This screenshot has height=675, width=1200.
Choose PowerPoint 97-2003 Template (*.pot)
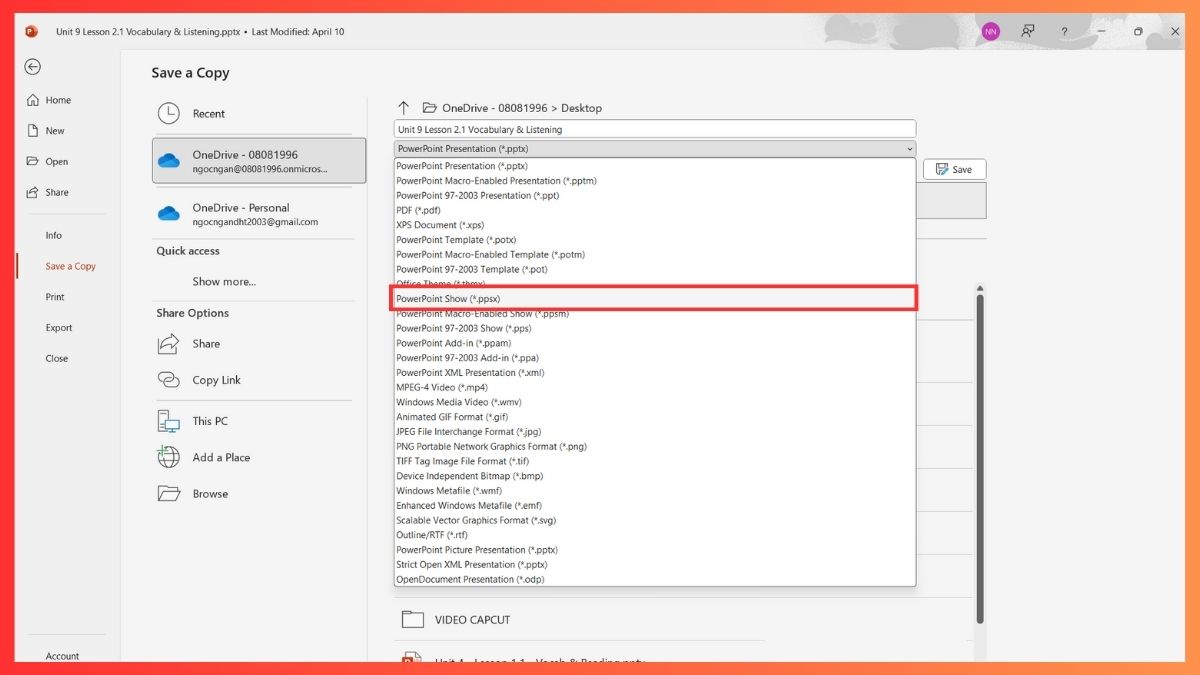(x=655, y=269)
